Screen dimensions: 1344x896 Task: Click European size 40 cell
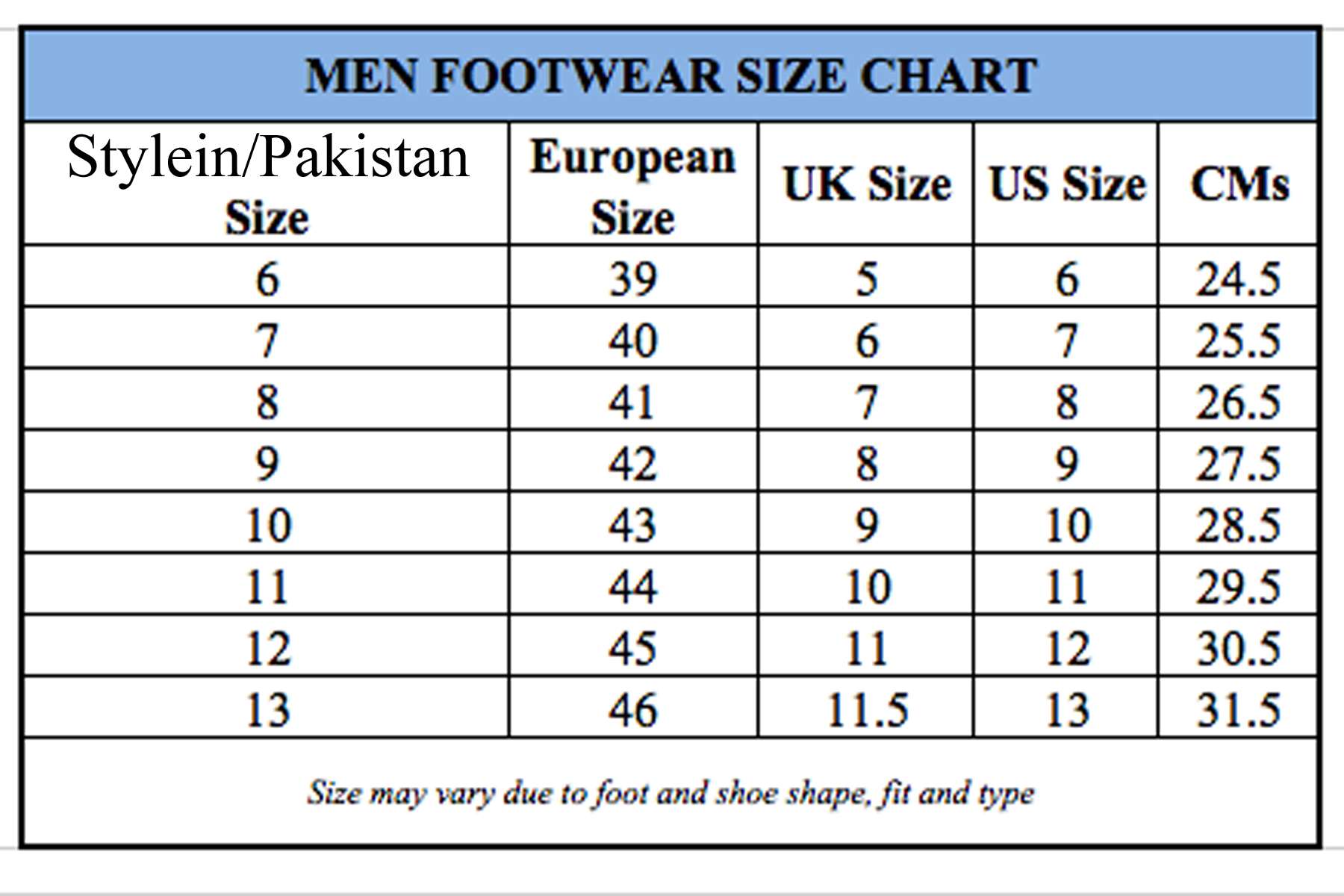(633, 340)
